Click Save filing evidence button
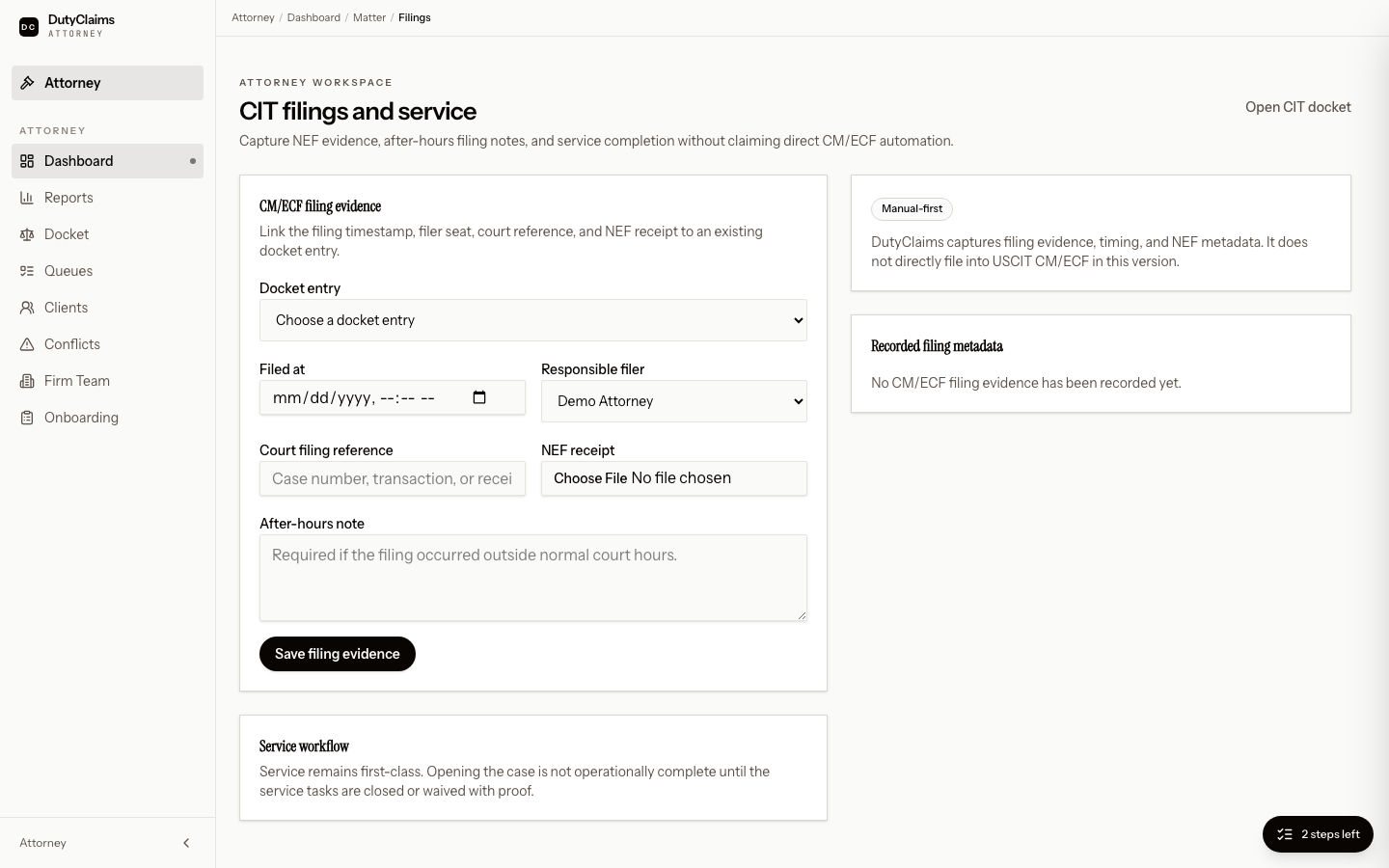Screen dimensions: 1389x868 (x=338, y=654)
